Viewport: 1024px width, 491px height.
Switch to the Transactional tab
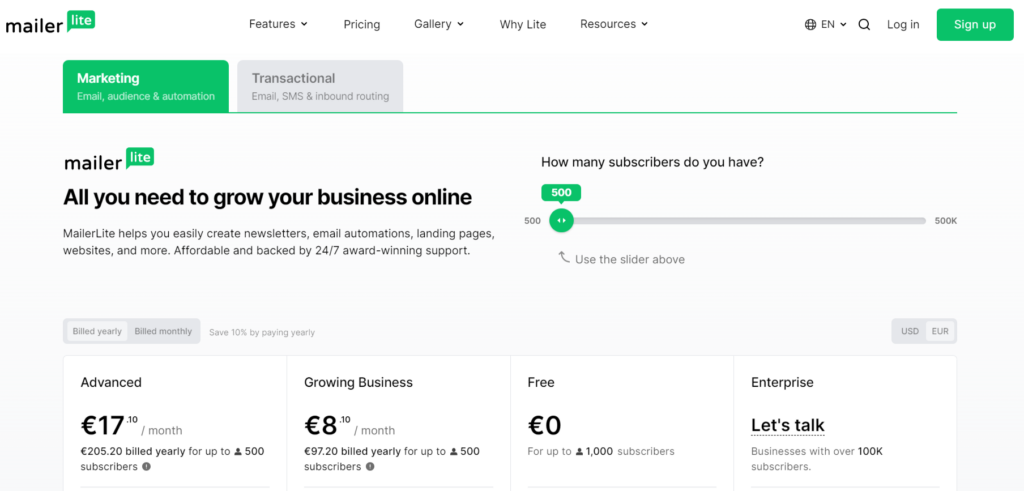[320, 86]
